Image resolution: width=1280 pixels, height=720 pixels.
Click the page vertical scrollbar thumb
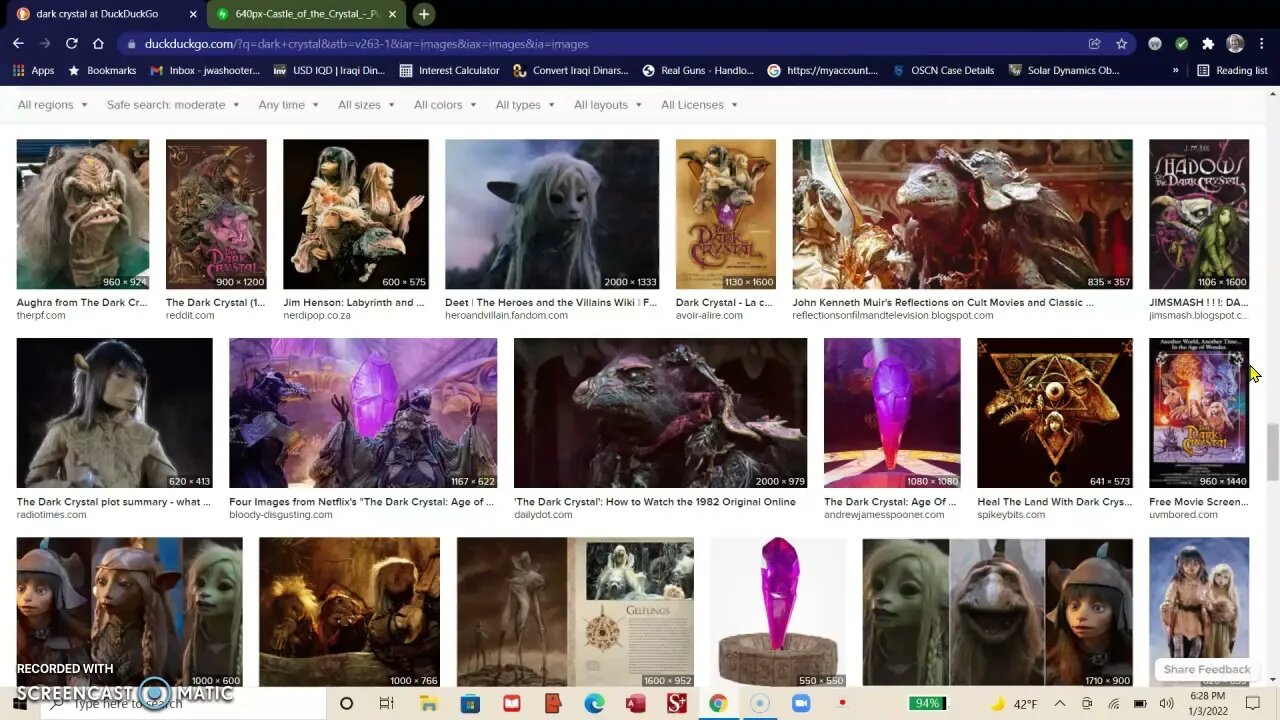coord(1272,452)
